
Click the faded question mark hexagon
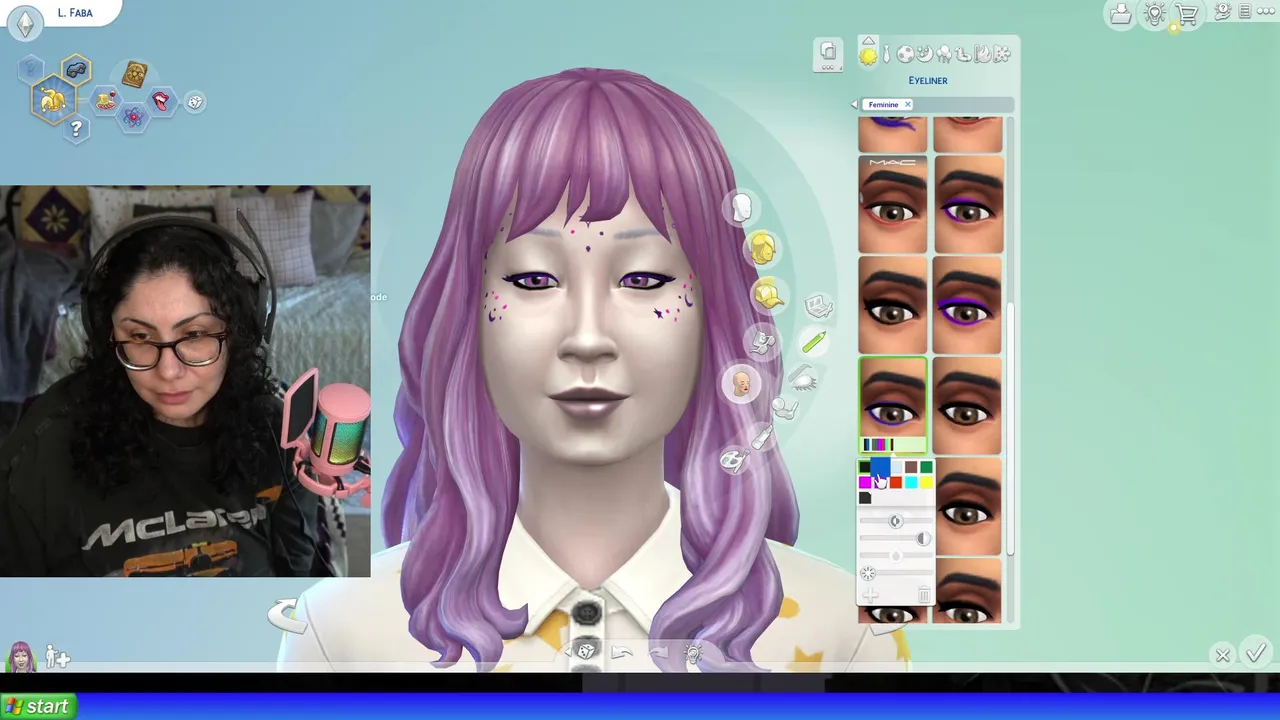click(x=30, y=68)
